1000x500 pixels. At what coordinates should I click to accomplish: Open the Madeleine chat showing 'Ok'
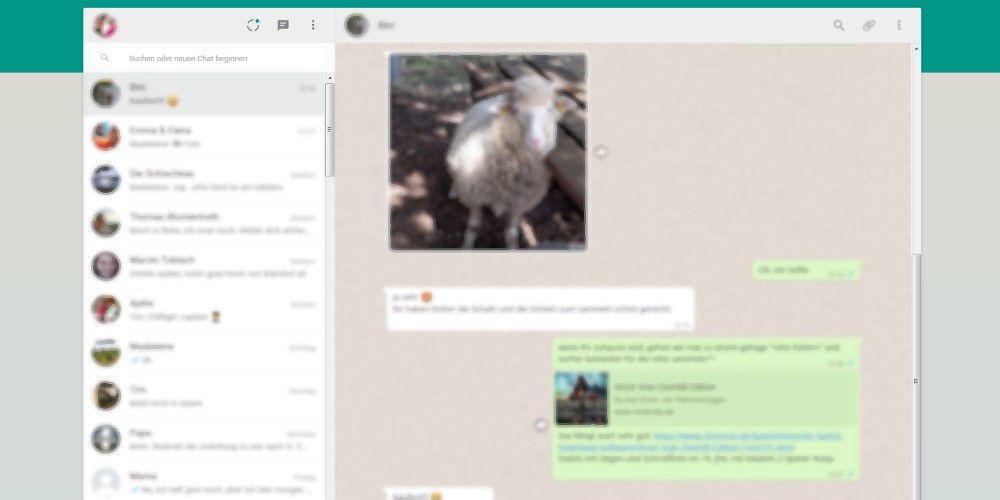coord(203,353)
